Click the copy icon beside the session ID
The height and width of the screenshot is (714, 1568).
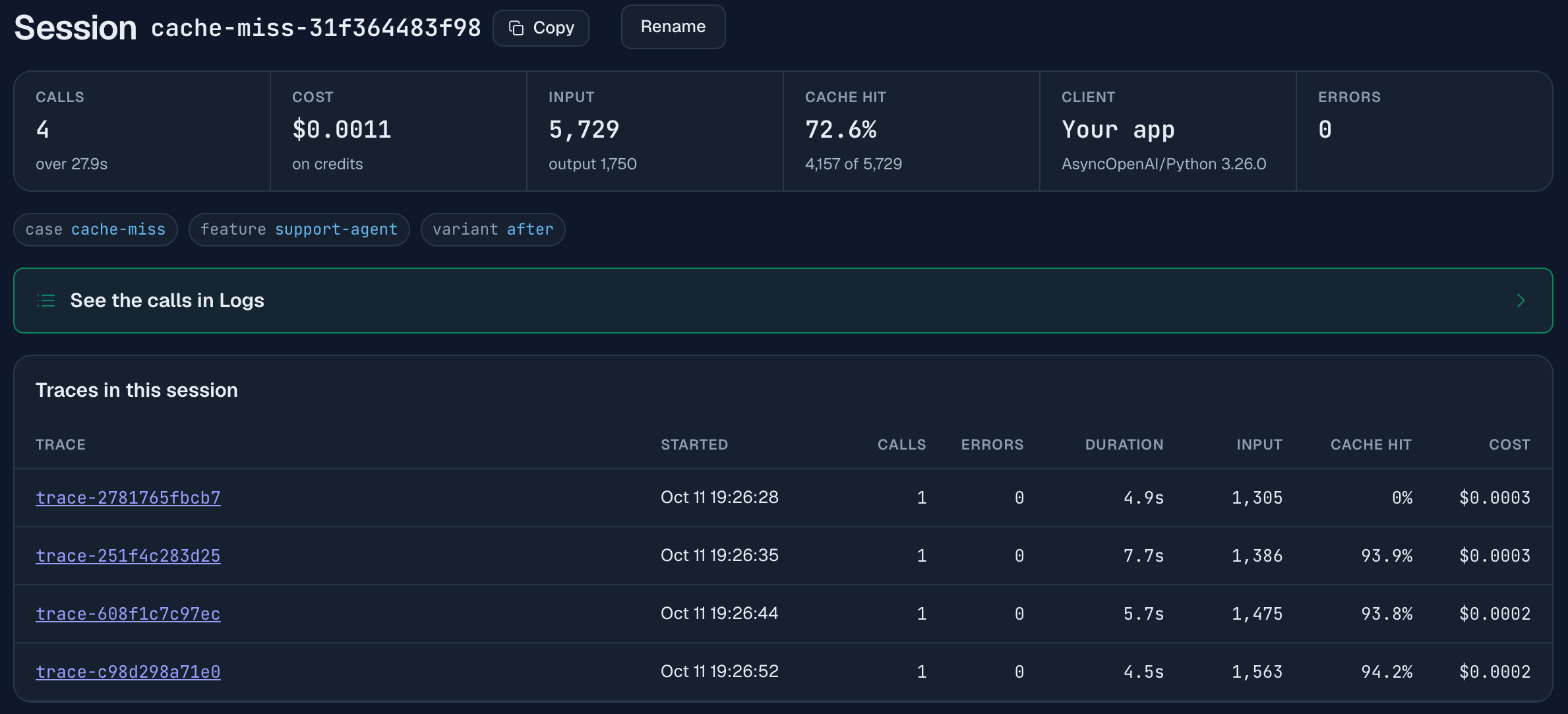click(516, 28)
